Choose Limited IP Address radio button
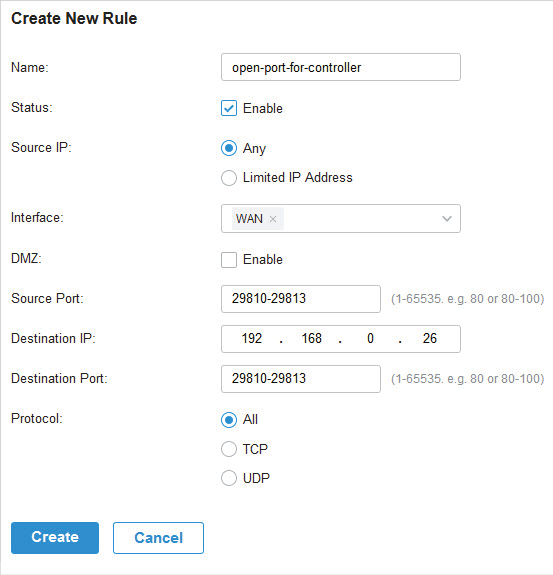Image resolution: width=553 pixels, height=575 pixels. click(229, 178)
